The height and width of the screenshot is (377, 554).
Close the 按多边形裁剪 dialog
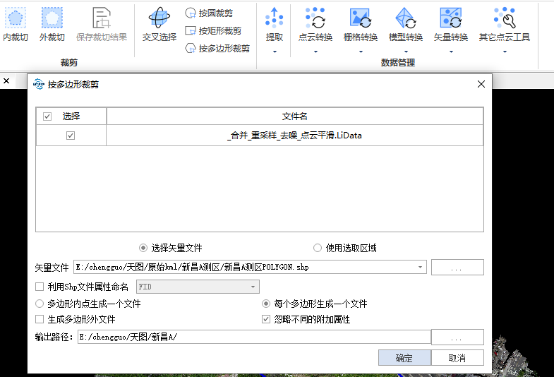point(481,84)
